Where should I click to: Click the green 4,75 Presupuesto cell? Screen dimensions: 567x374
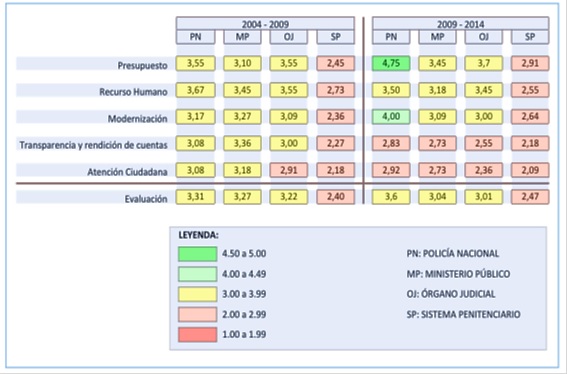point(391,63)
